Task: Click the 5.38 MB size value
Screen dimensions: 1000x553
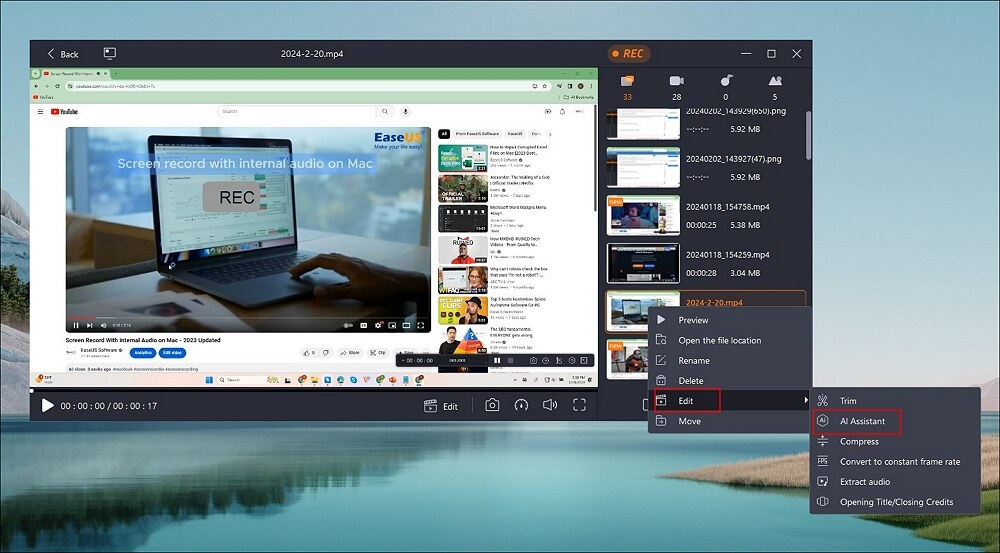Action: point(745,225)
